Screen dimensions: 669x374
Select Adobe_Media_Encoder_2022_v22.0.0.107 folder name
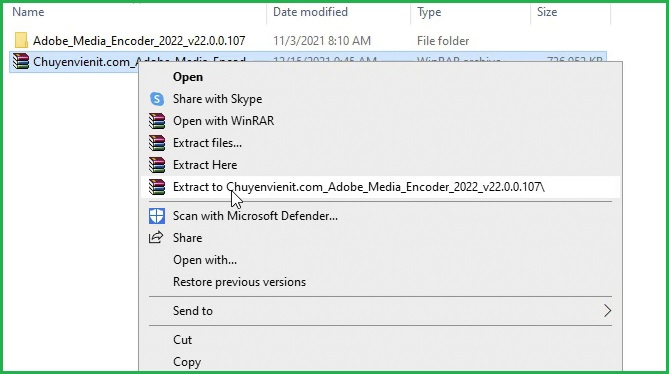coord(139,41)
